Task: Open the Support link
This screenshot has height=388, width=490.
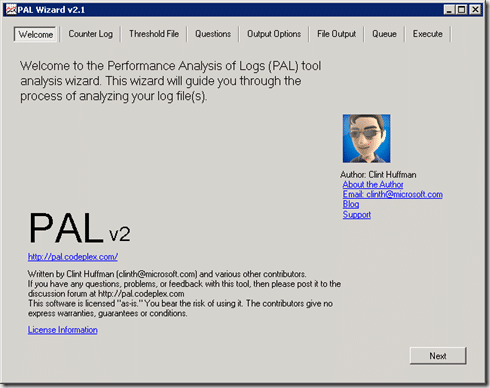Action: 357,215
